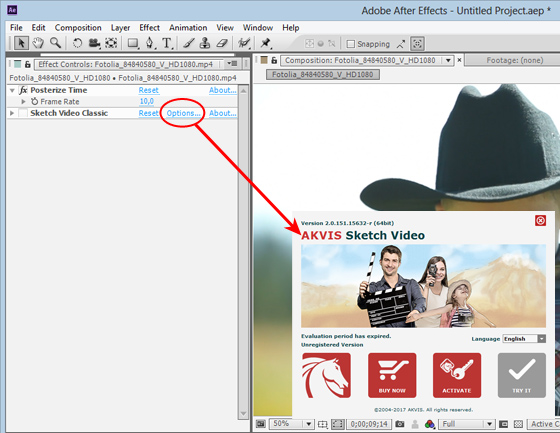Open the Edit menu
This screenshot has height=433, width=560.
(38, 28)
